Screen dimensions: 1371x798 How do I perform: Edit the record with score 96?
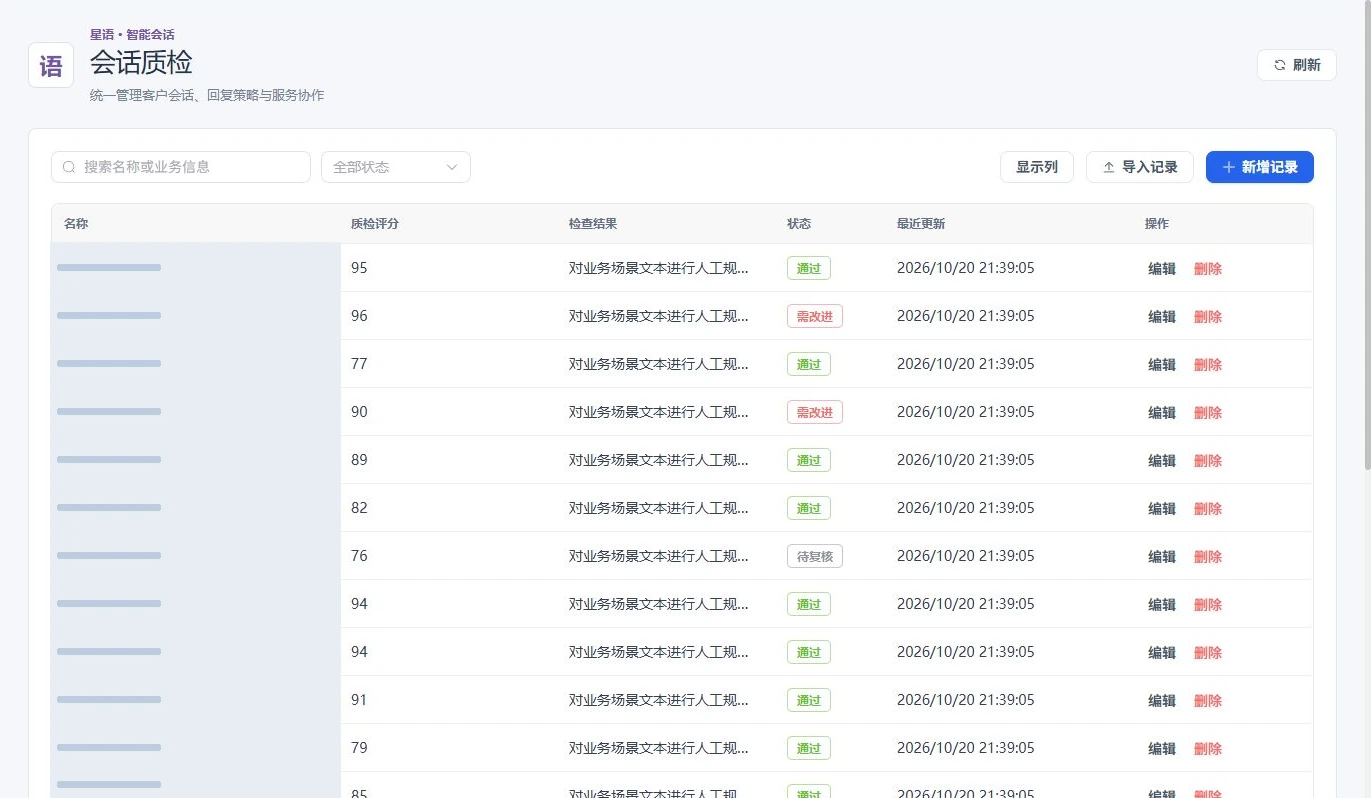click(1162, 317)
